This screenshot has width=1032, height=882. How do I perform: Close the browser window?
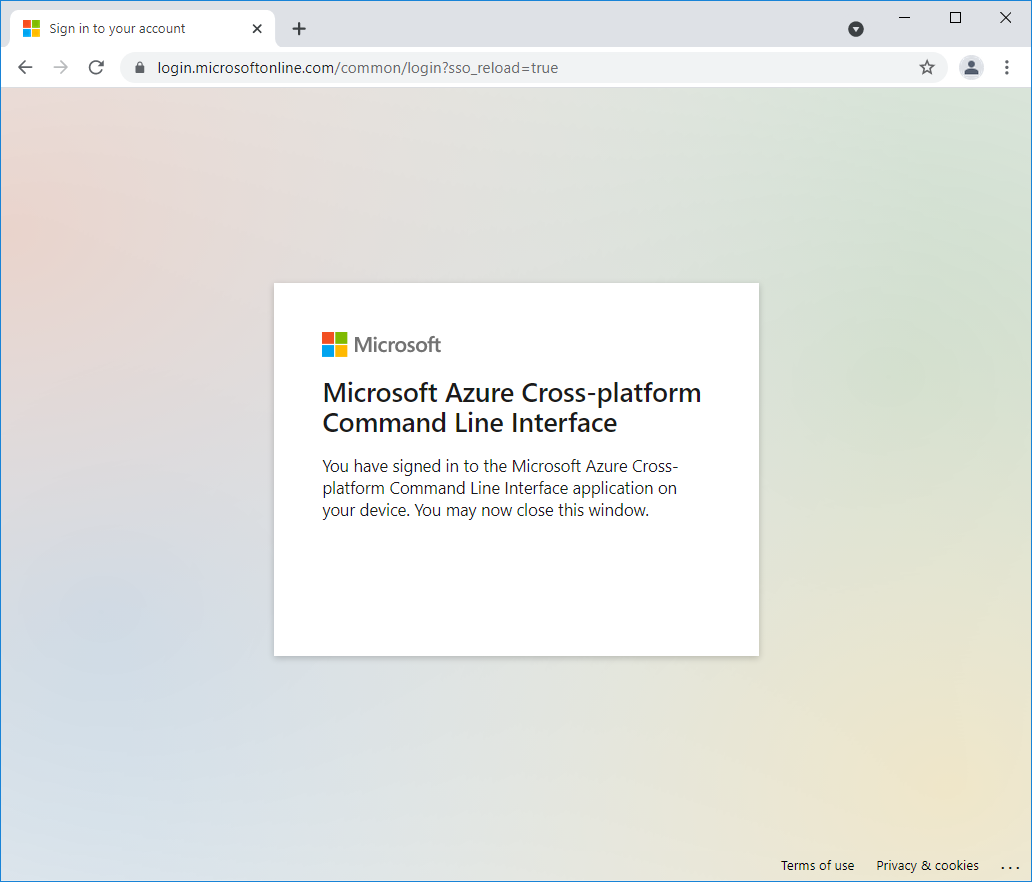coord(1005,18)
